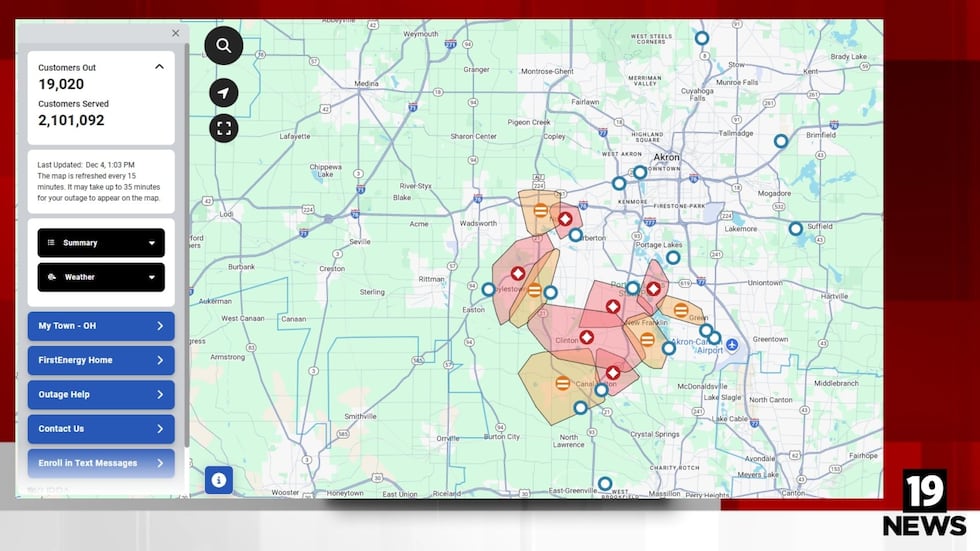This screenshot has height=551, width=980.
Task: Open Outage Help
Action: 101,395
